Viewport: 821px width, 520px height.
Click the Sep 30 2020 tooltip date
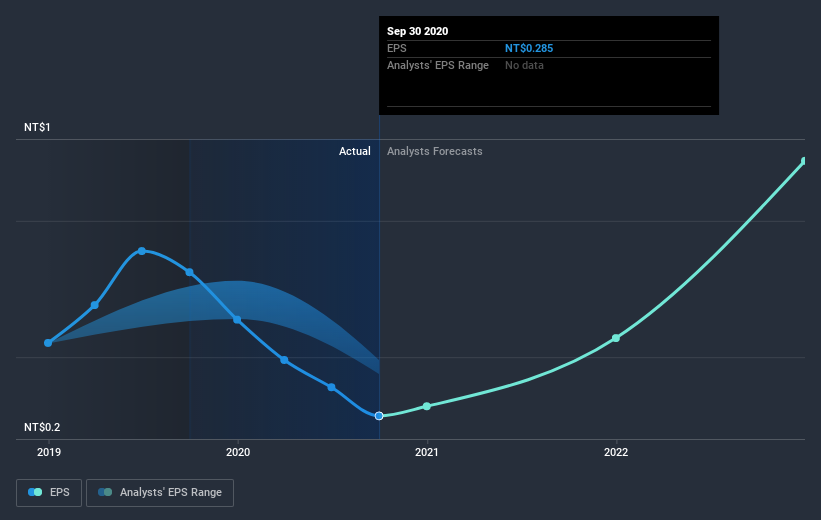[x=417, y=31]
